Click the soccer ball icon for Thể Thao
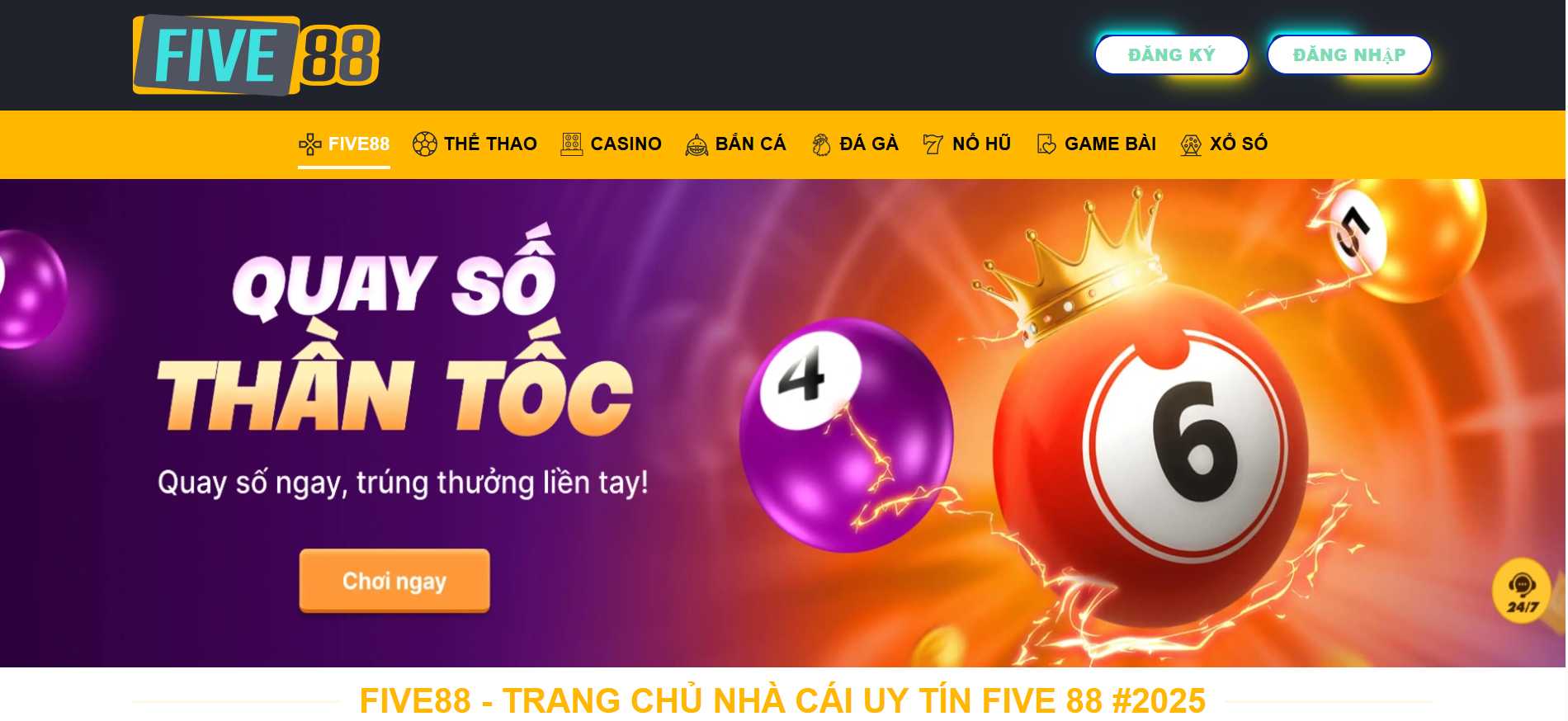The height and width of the screenshot is (721, 1568). click(x=424, y=144)
